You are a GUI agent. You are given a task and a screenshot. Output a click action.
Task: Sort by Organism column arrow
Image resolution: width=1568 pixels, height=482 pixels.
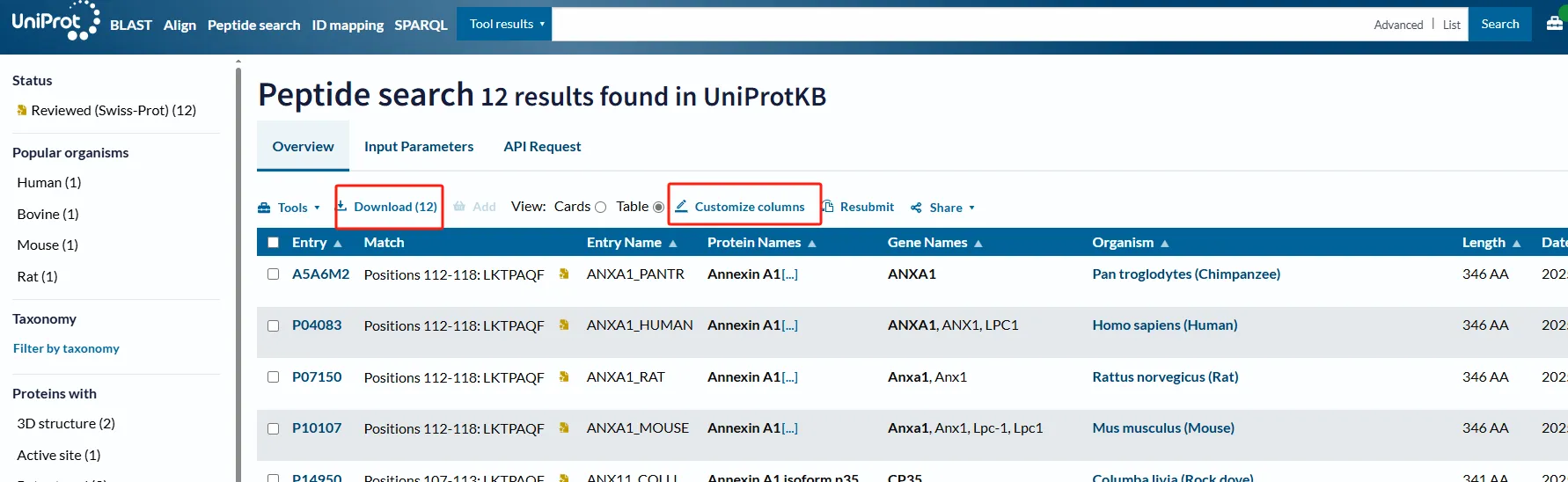click(x=1165, y=244)
